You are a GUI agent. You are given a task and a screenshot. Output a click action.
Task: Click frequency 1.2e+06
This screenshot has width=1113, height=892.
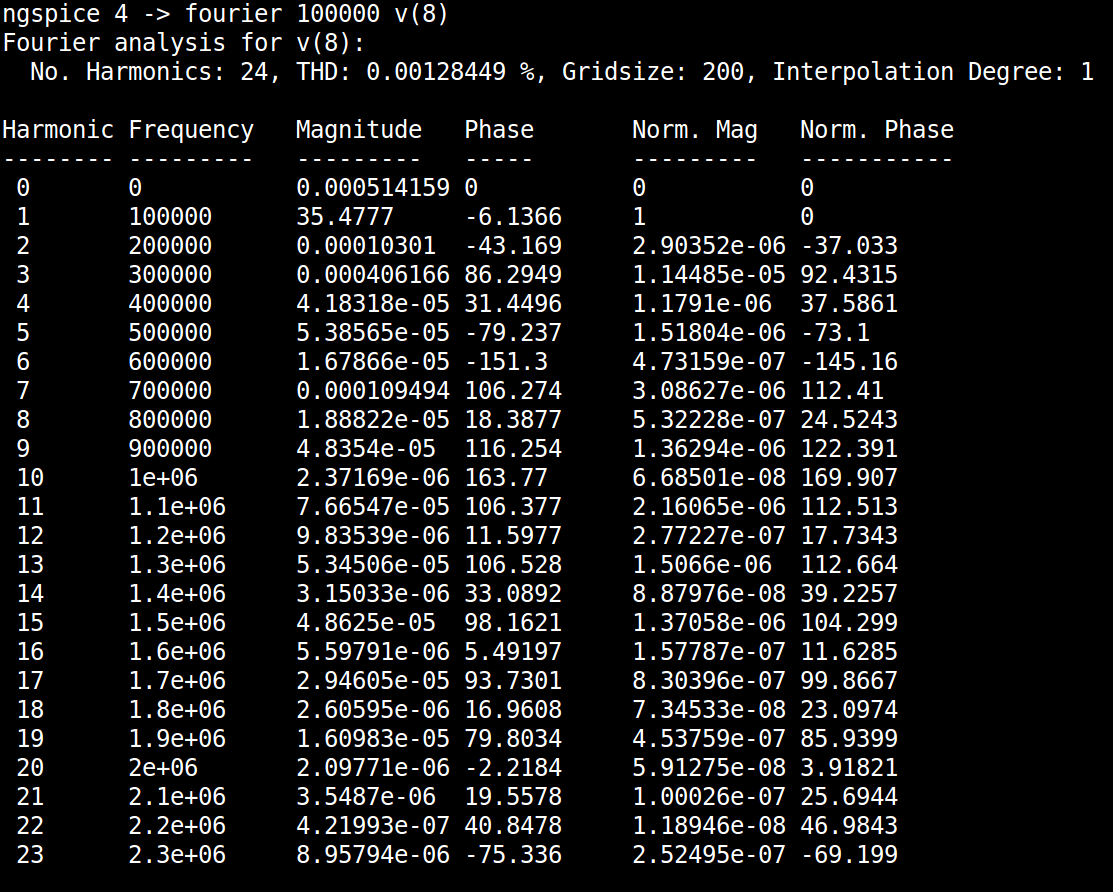[177, 536]
